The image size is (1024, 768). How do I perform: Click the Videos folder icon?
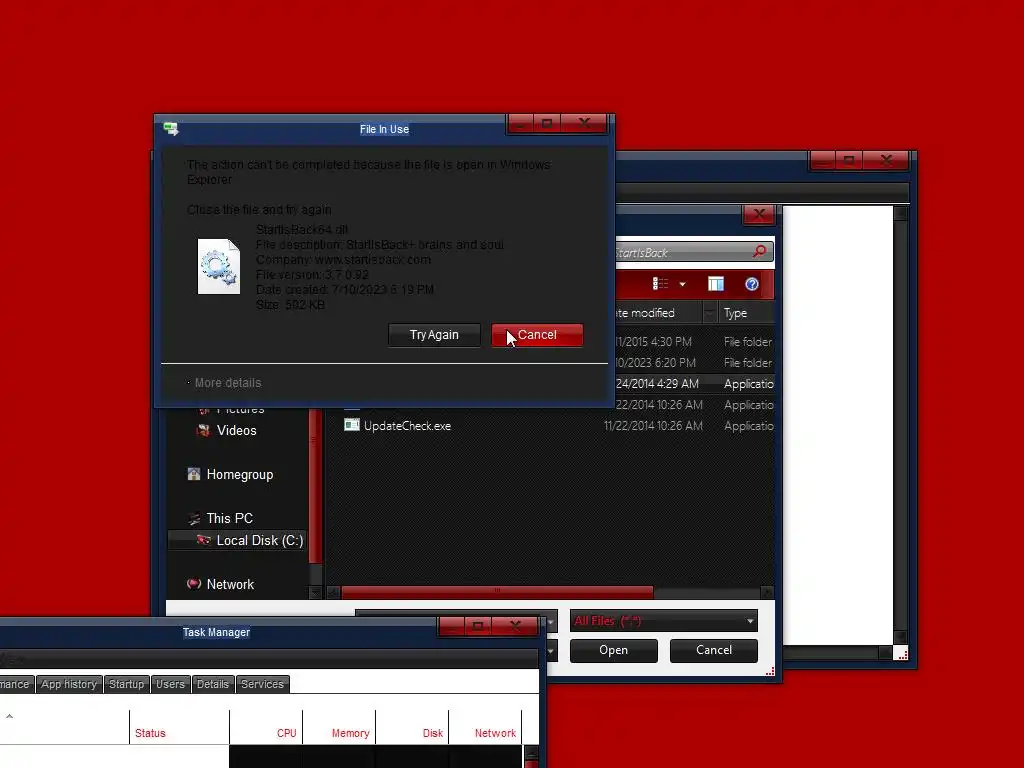pyautogui.click(x=204, y=430)
